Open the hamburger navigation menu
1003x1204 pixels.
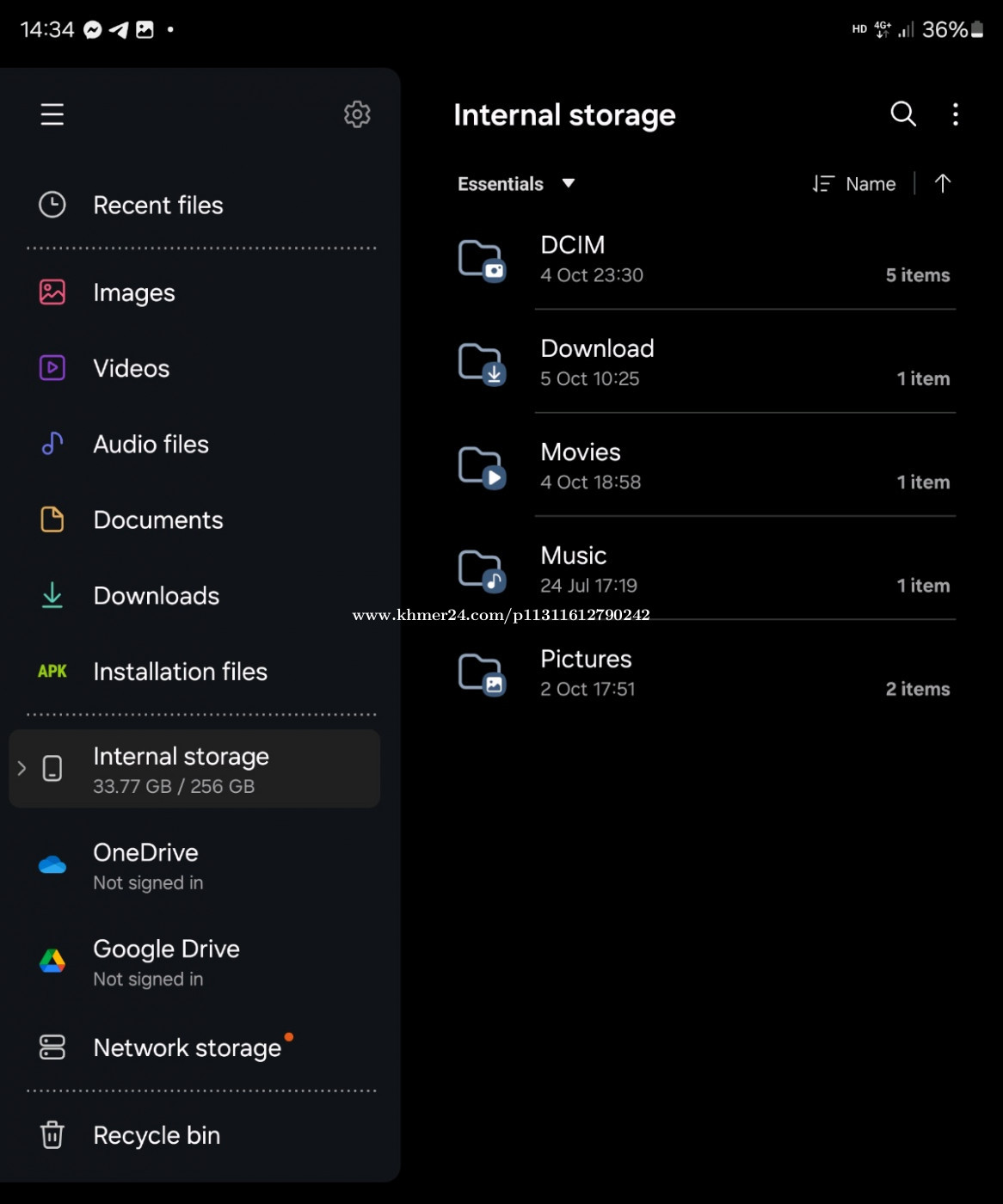52,114
